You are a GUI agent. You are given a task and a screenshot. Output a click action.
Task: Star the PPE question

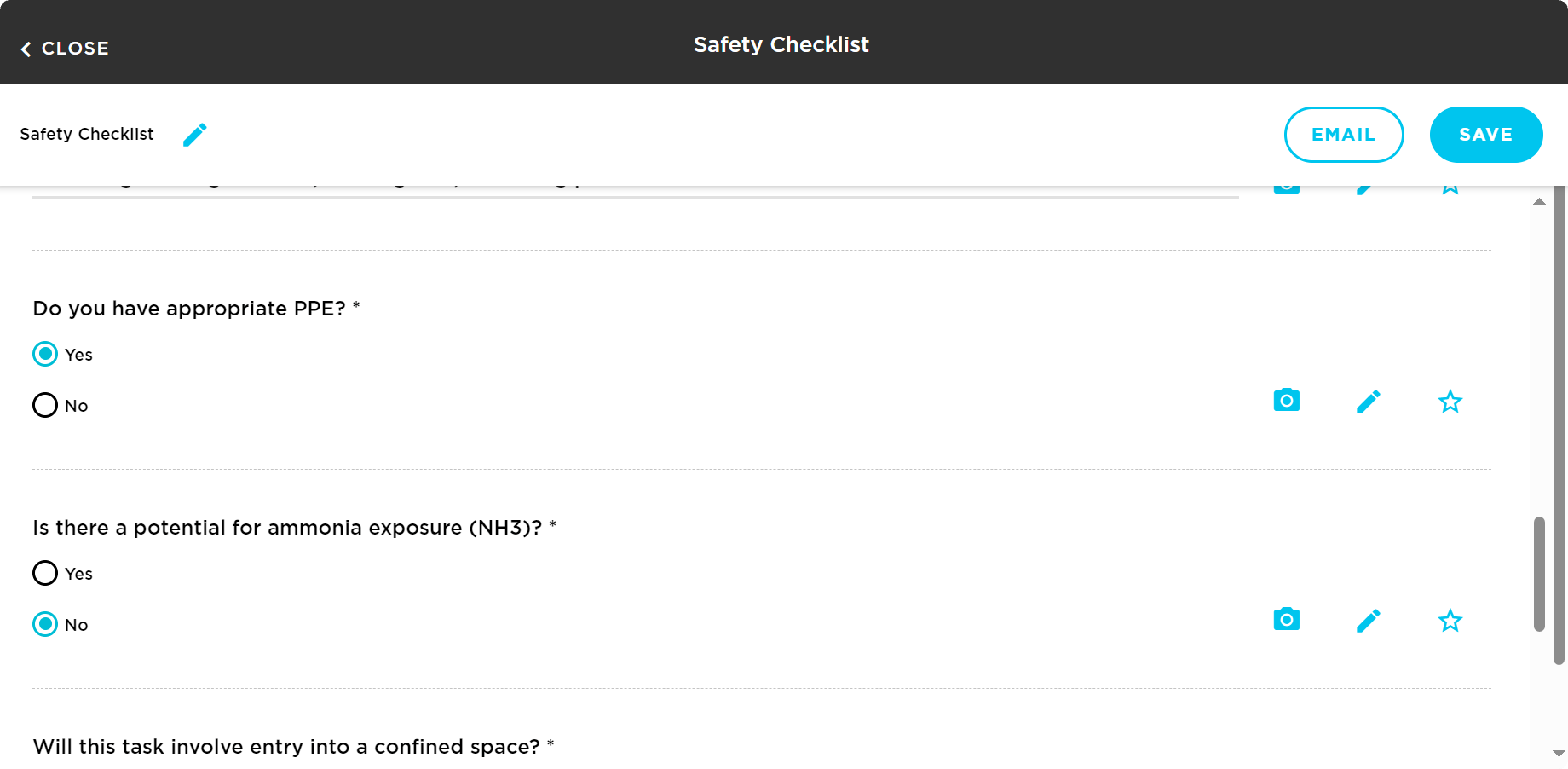pos(1450,401)
